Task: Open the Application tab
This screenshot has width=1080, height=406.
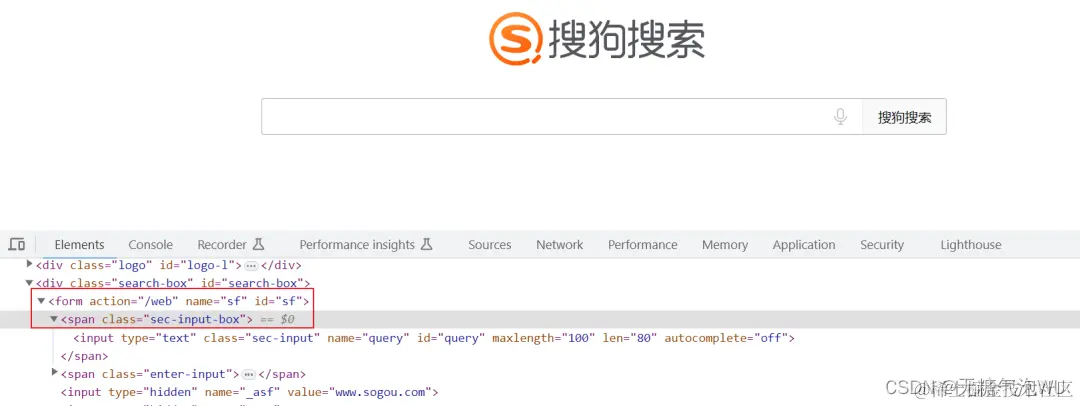Action: click(804, 245)
